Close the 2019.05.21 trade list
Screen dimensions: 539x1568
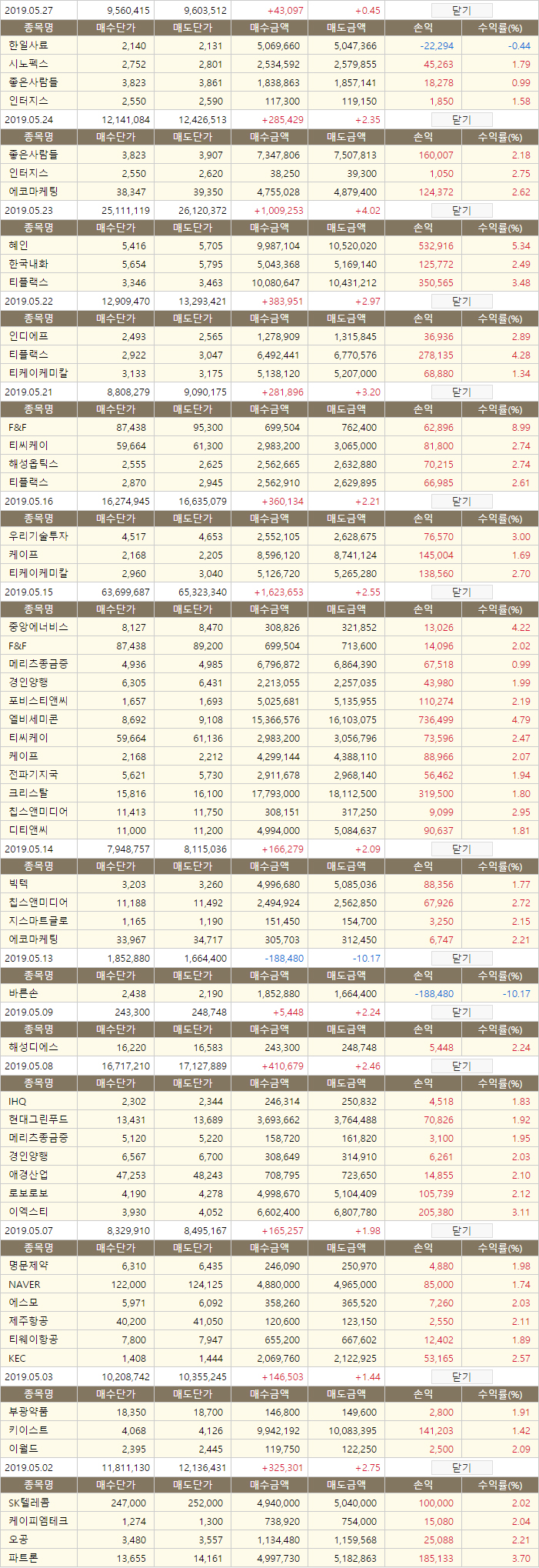point(461,392)
